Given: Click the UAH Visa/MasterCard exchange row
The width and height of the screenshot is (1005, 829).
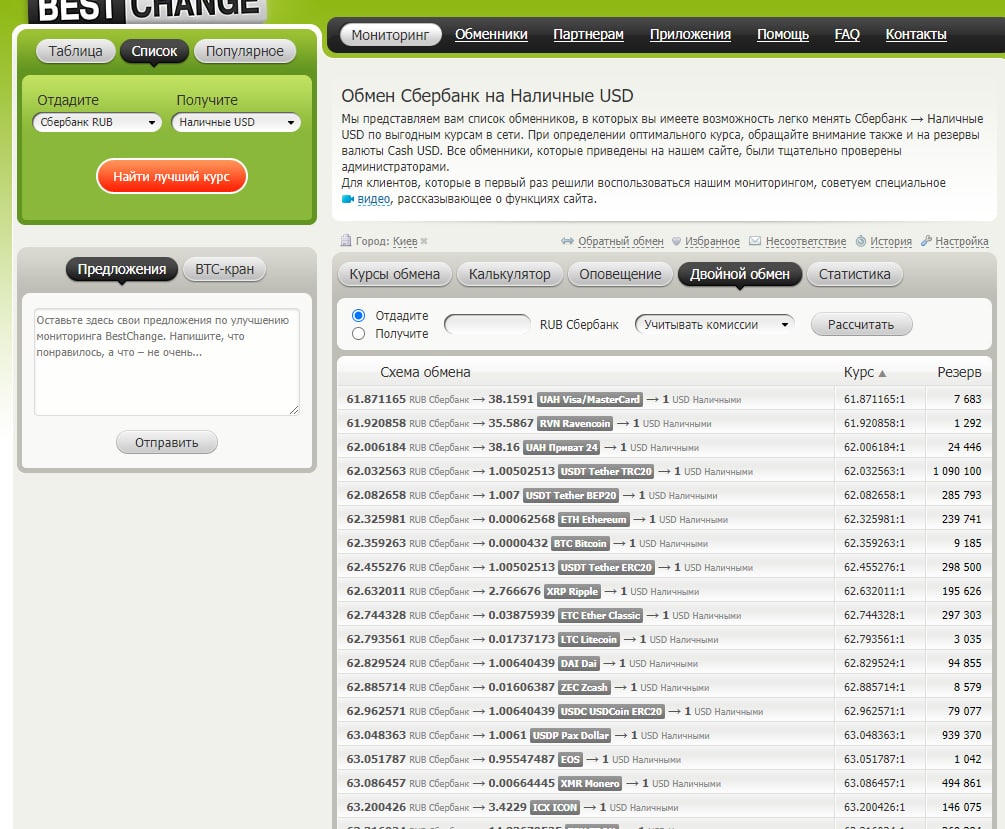Looking at the screenshot, I should (x=664, y=399).
